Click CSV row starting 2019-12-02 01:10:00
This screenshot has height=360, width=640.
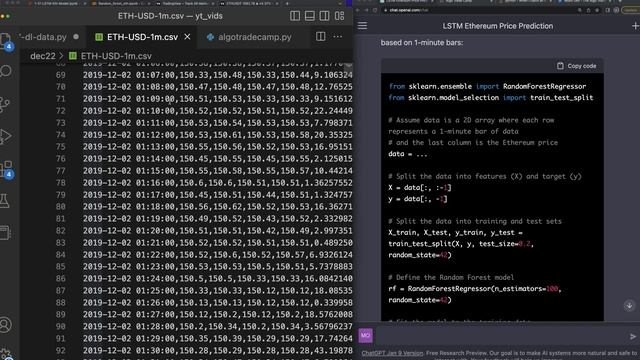(x=218, y=111)
